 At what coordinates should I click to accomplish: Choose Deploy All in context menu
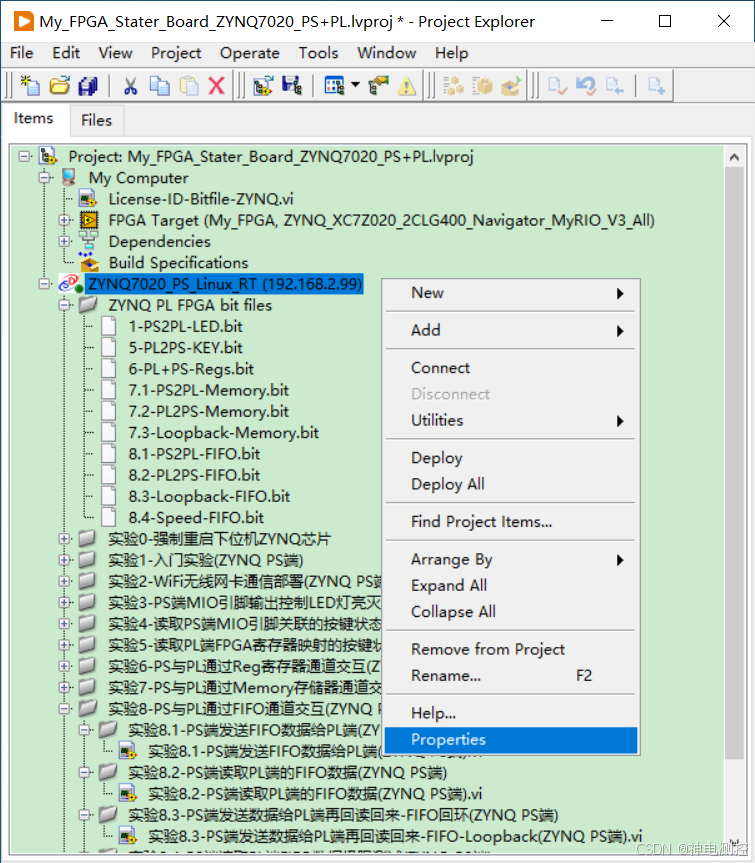coord(511,484)
